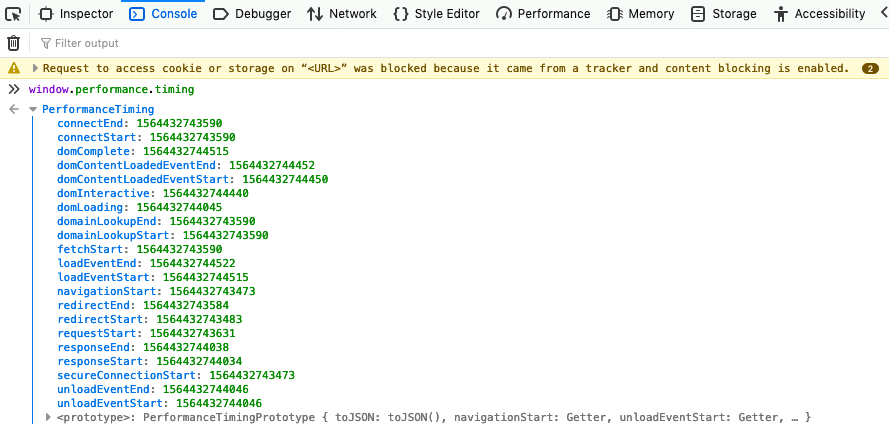Collapse the PerformanceTiming object

click(33, 109)
